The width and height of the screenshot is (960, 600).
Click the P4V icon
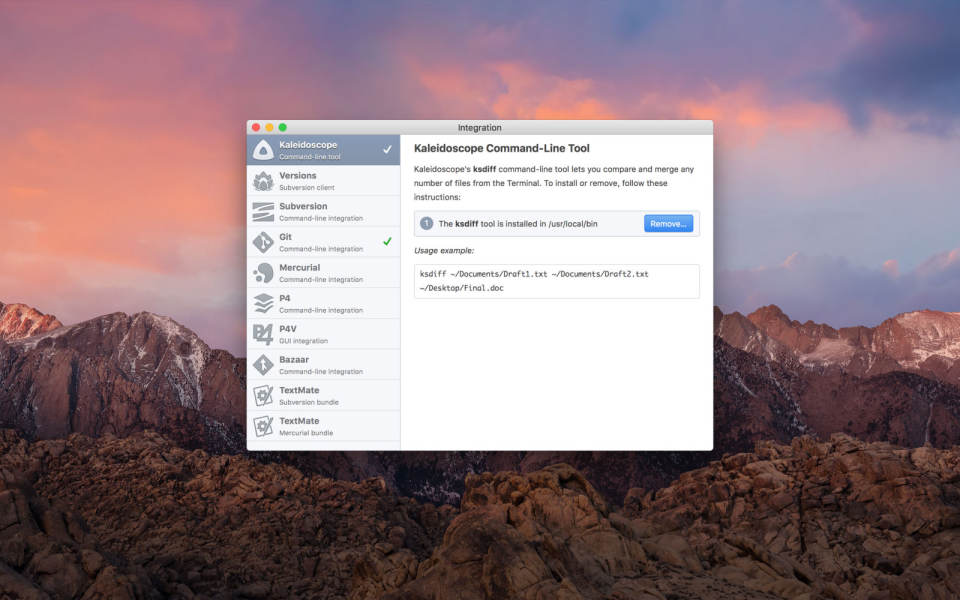pyautogui.click(x=263, y=334)
